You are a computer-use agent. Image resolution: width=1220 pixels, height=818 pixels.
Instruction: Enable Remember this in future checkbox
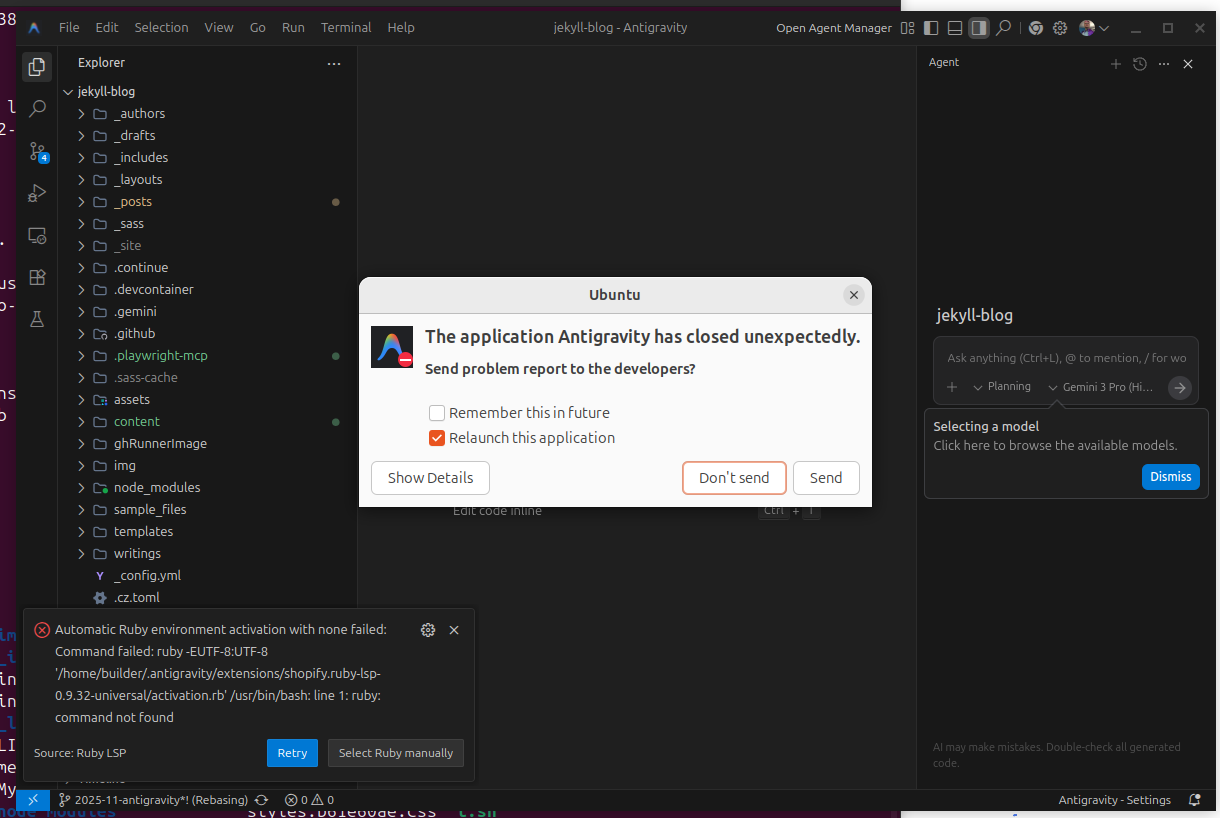pyautogui.click(x=437, y=413)
